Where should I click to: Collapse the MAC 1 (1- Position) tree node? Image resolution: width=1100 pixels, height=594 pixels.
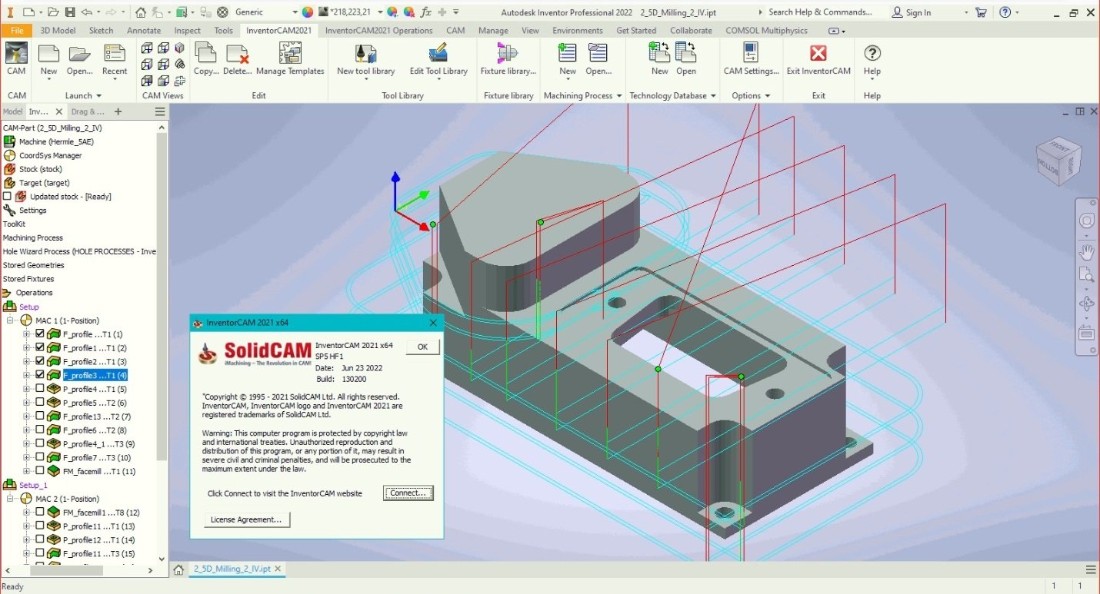[11, 321]
